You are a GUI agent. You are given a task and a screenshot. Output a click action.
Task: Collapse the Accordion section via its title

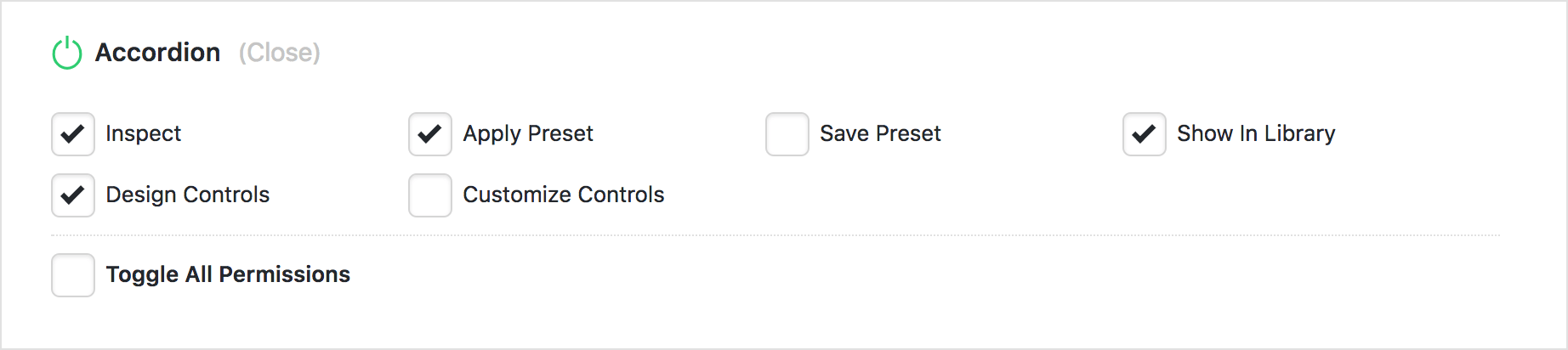click(157, 53)
